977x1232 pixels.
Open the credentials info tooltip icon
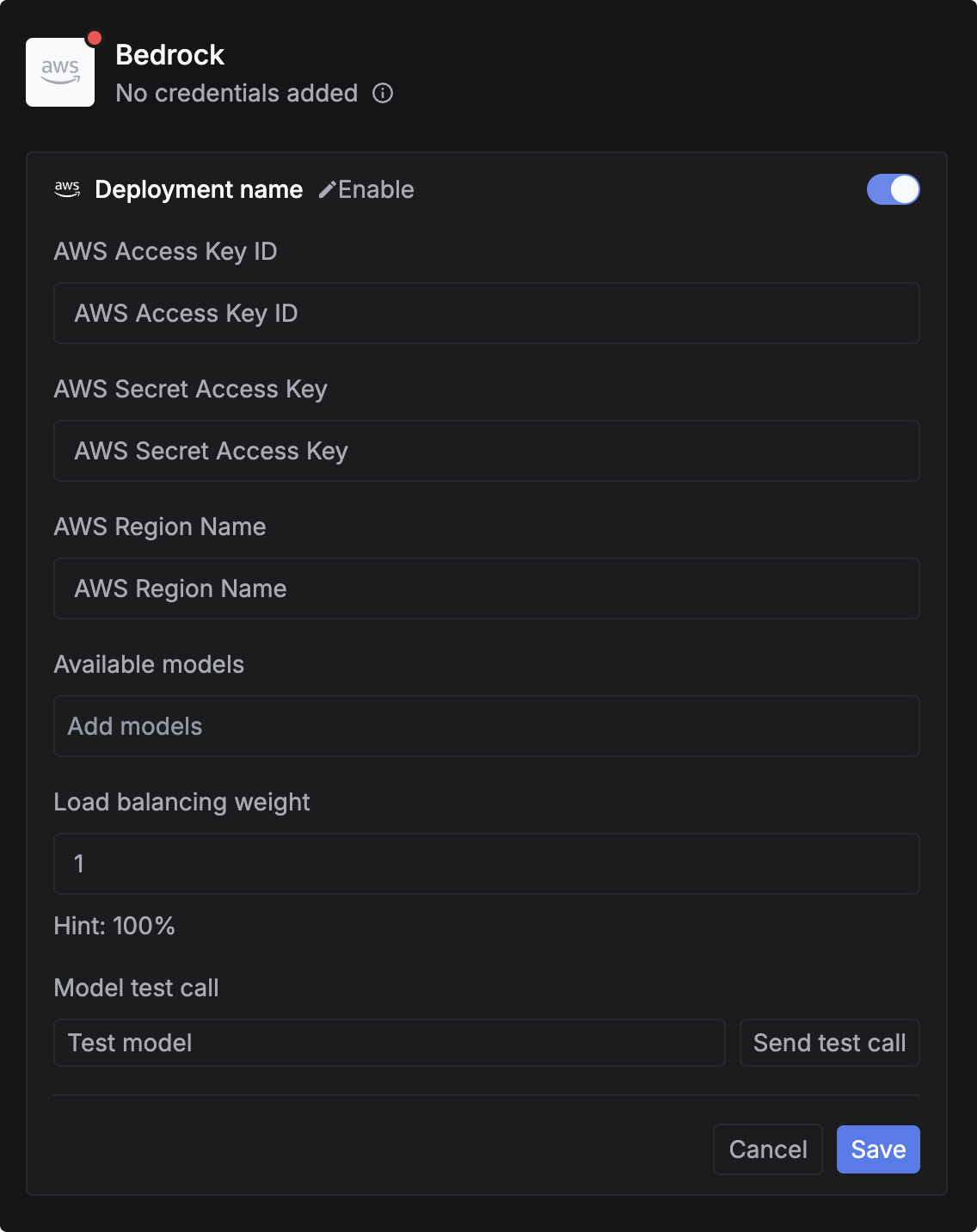click(384, 93)
